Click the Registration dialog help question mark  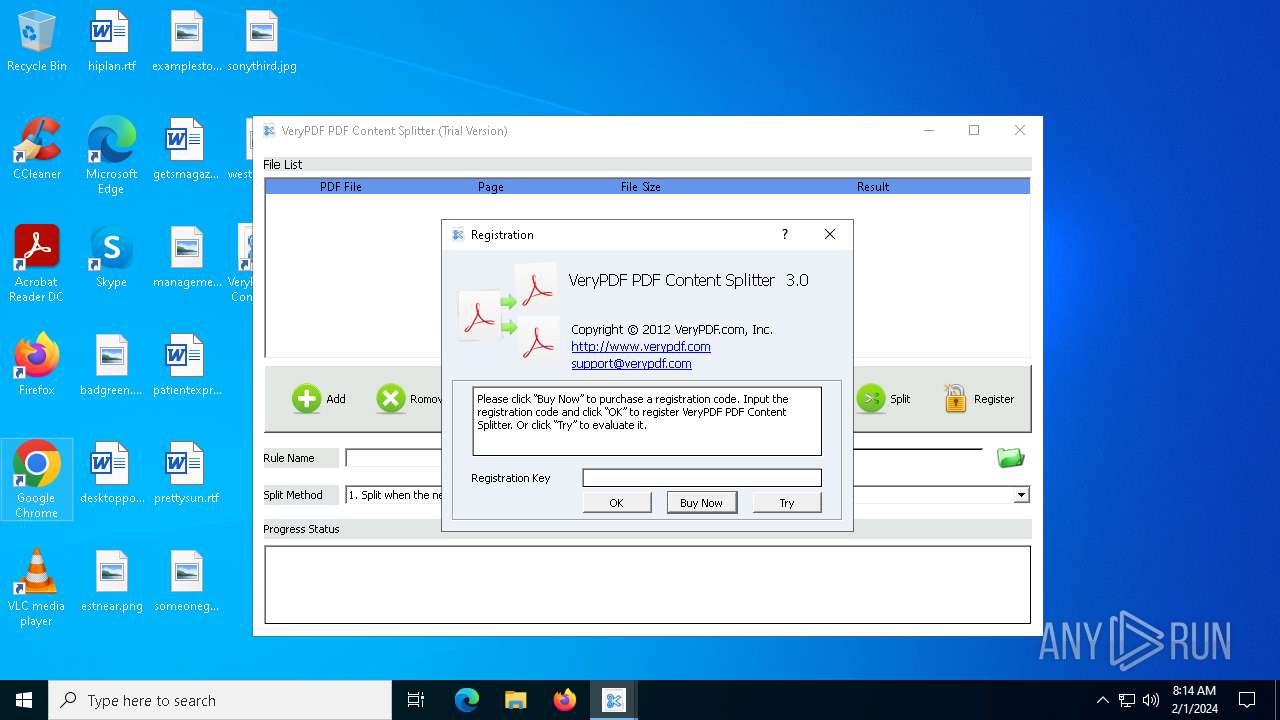[x=785, y=234]
